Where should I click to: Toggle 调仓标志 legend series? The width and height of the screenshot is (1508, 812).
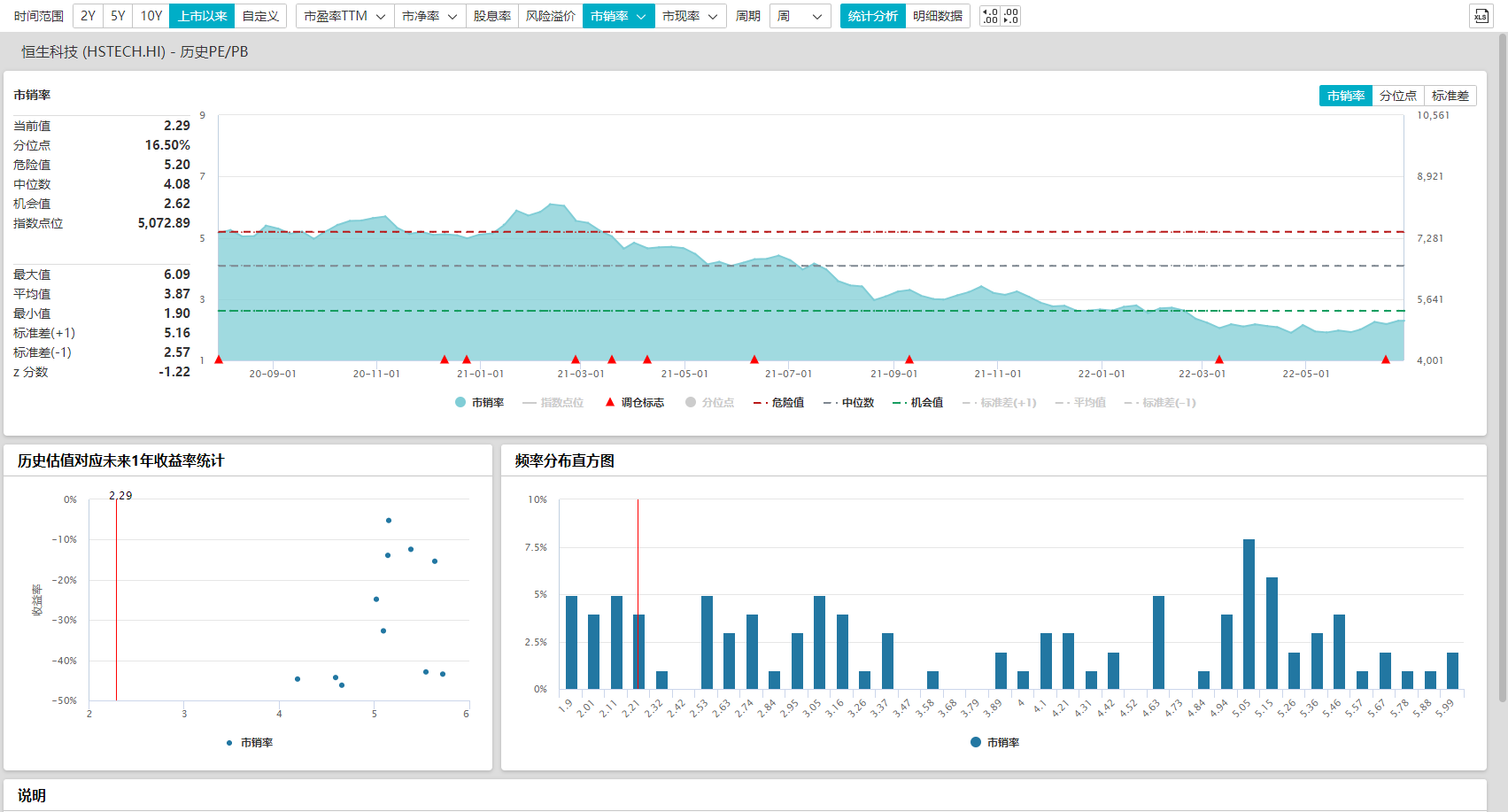tap(634, 402)
